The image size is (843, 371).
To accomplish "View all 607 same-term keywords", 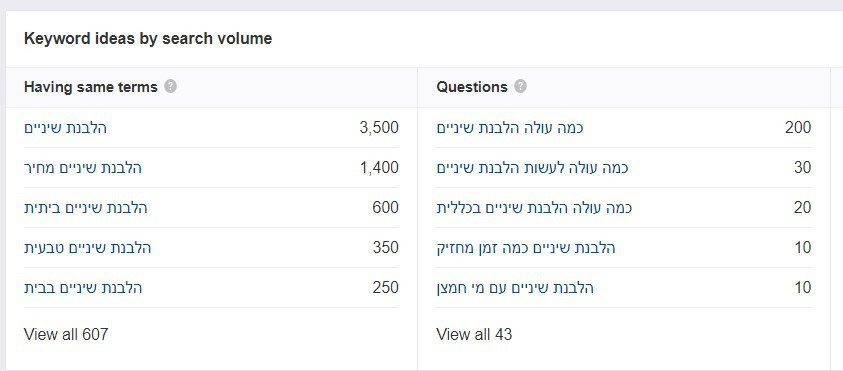I will pos(66,334).
